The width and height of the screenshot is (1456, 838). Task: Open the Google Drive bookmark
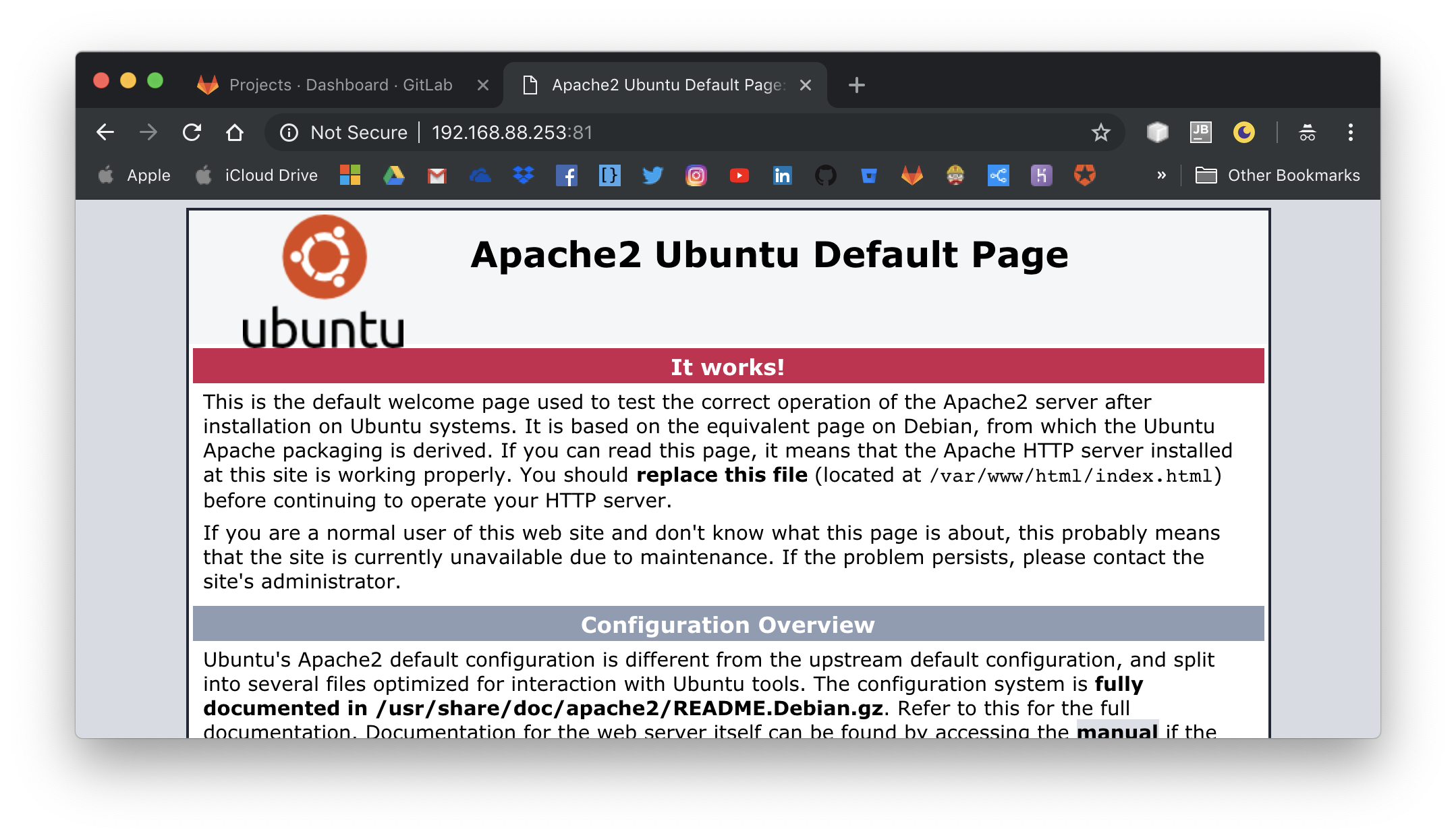[394, 175]
